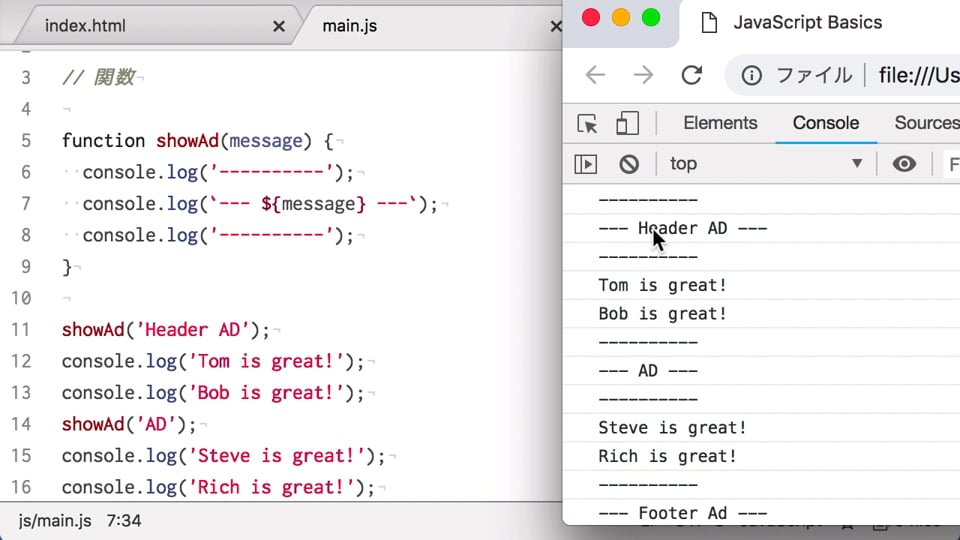Close the index.html tab
Screen dimensions: 960x540
(x=279, y=26)
